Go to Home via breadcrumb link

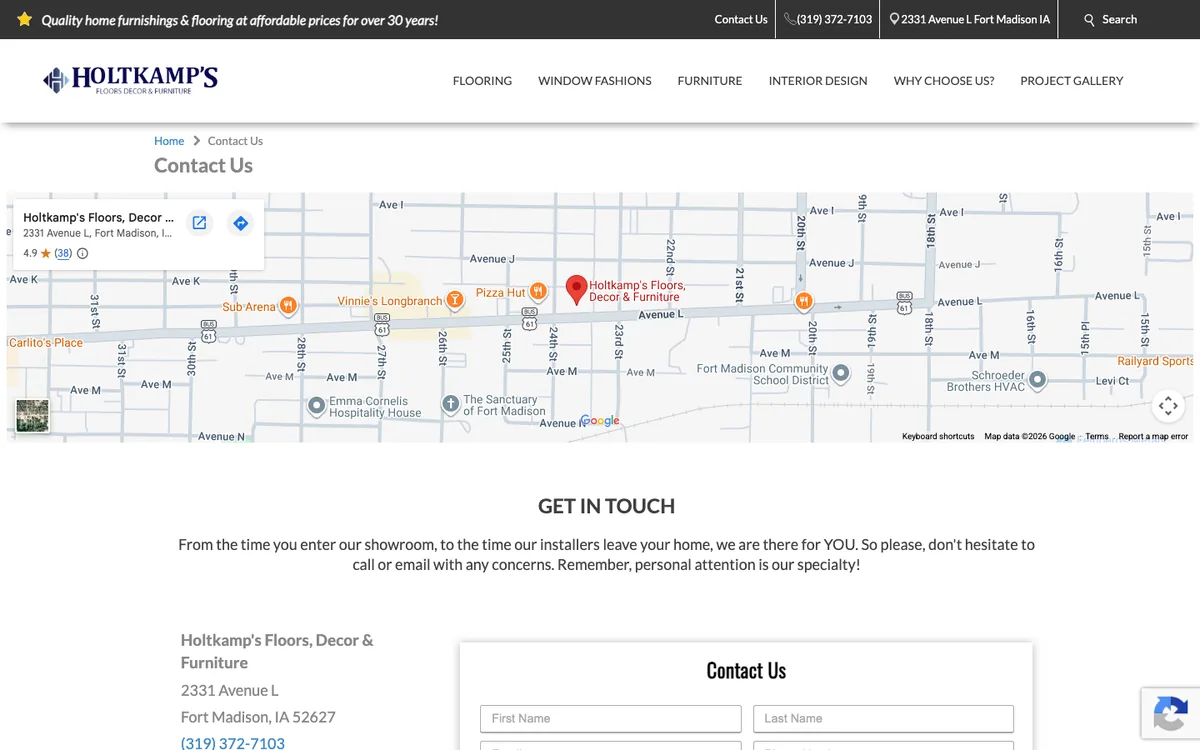[x=169, y=141]
